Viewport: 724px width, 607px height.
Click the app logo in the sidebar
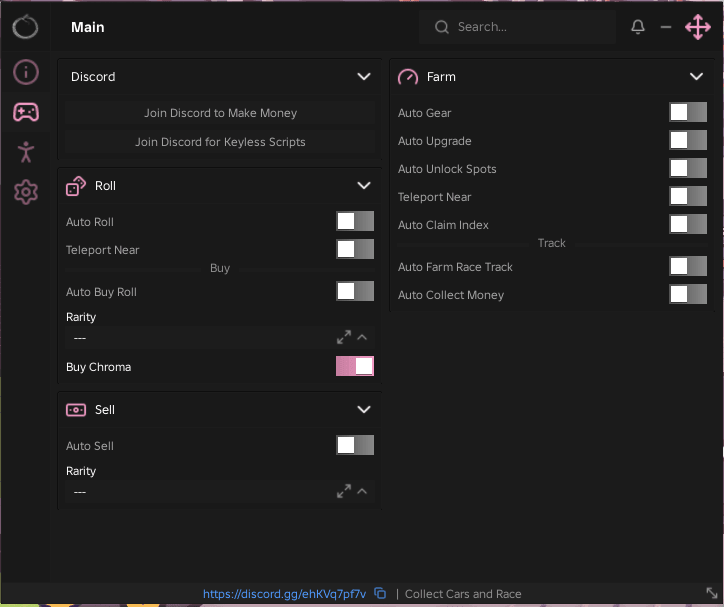click(x=25, y=27)
